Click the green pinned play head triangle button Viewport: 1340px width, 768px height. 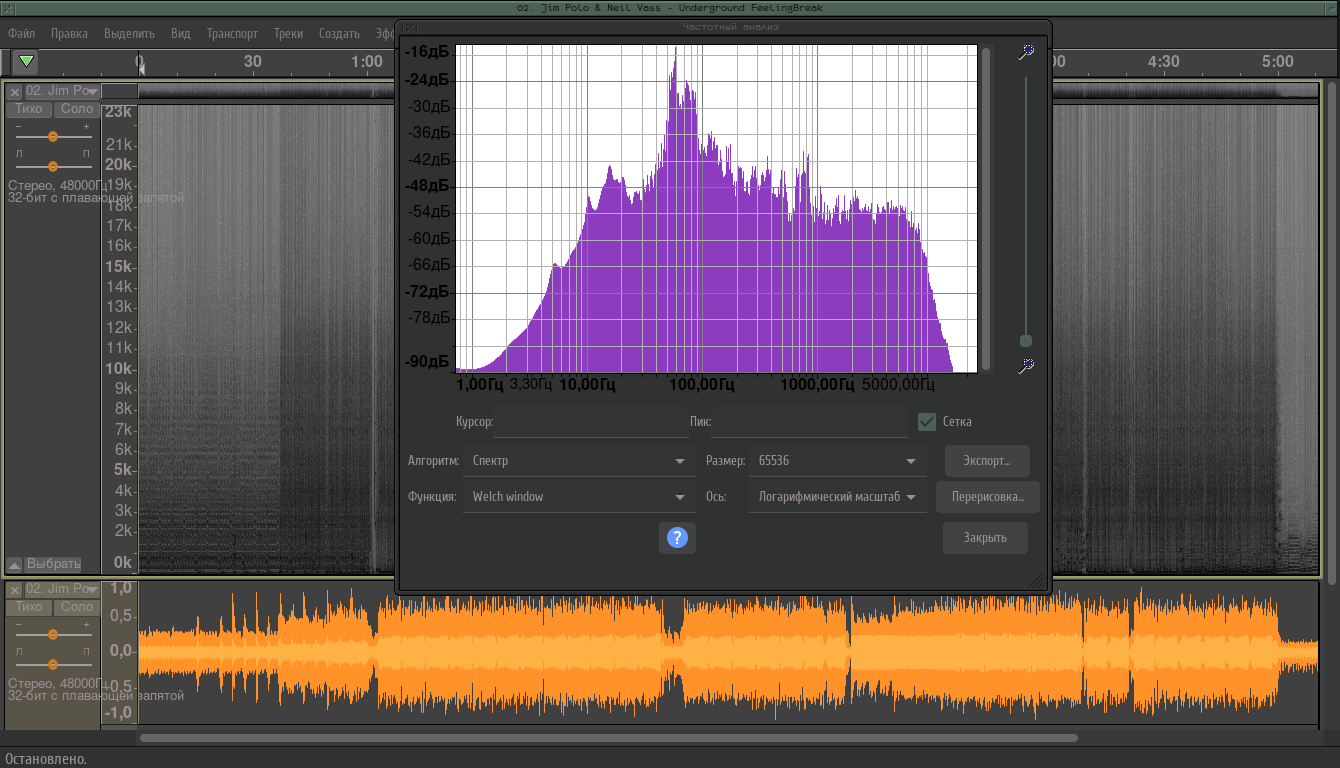pyautogui.click(x=27, y=62)
